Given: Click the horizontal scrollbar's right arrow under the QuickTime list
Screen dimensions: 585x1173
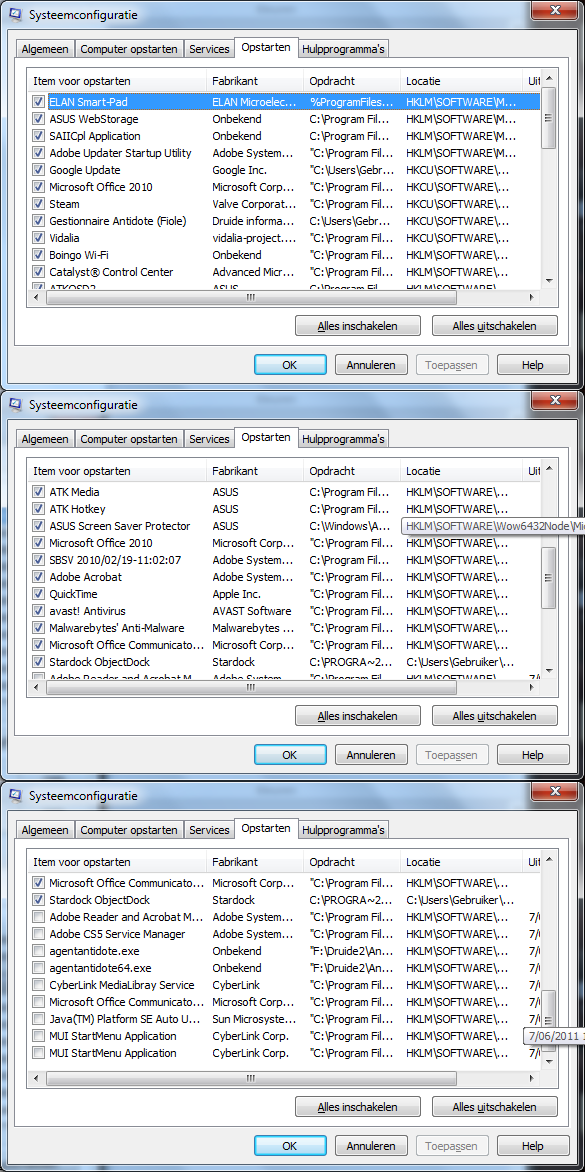Looking at the screenshot, I should pos(532,688).
